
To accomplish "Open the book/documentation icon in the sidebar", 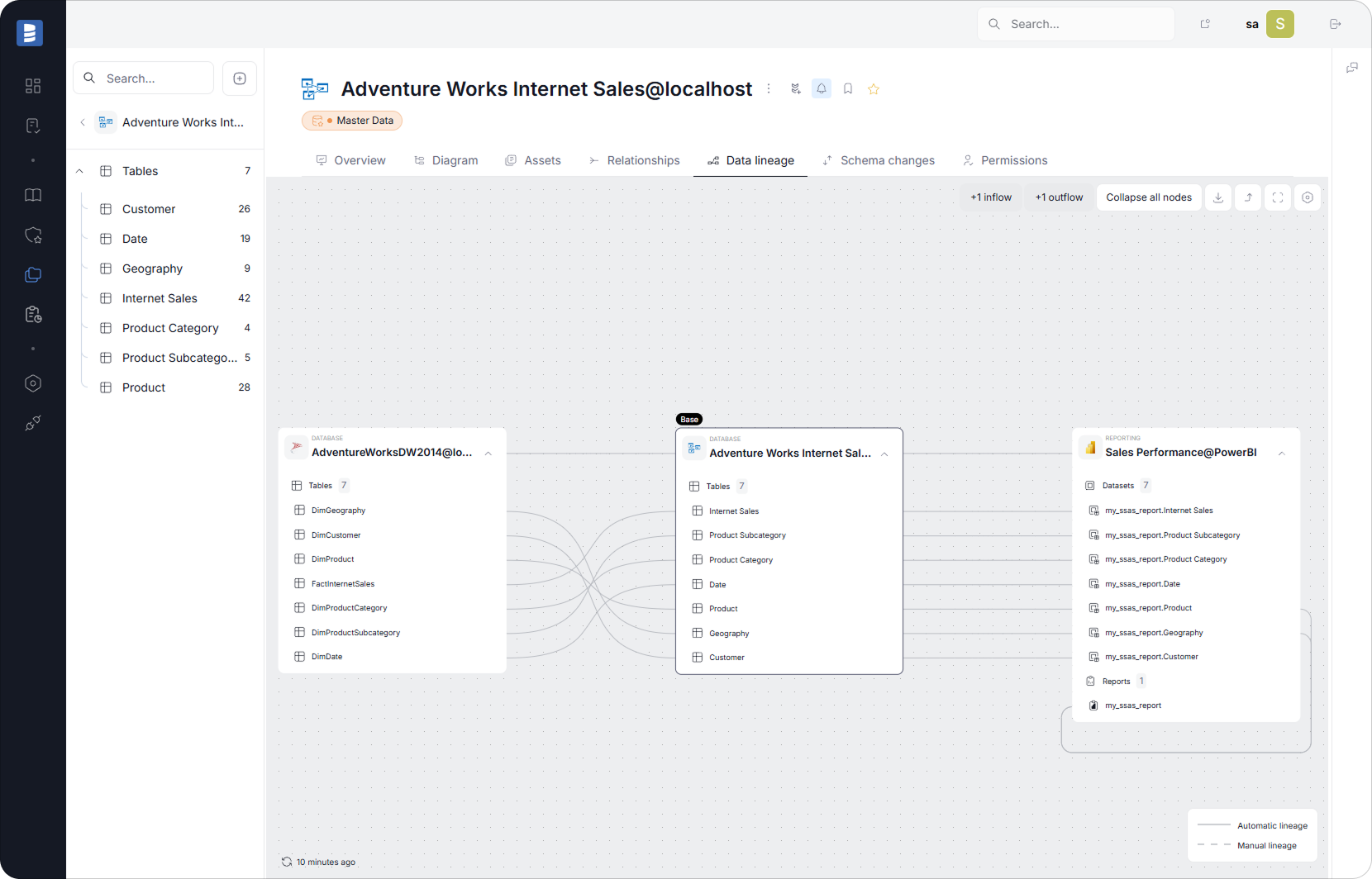I will click(33, 195).
